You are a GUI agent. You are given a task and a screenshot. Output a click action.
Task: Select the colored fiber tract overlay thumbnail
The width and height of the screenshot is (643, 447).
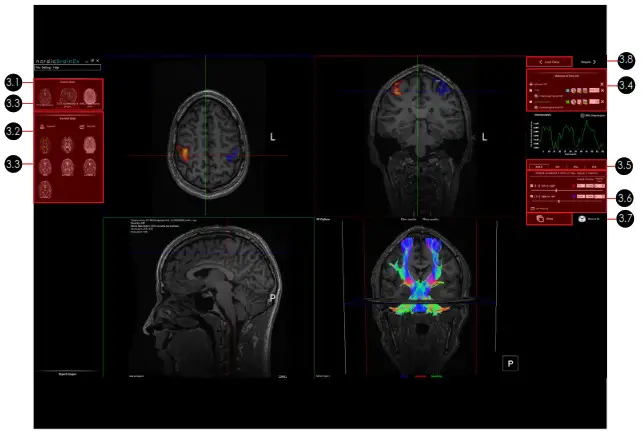[45, 145]
